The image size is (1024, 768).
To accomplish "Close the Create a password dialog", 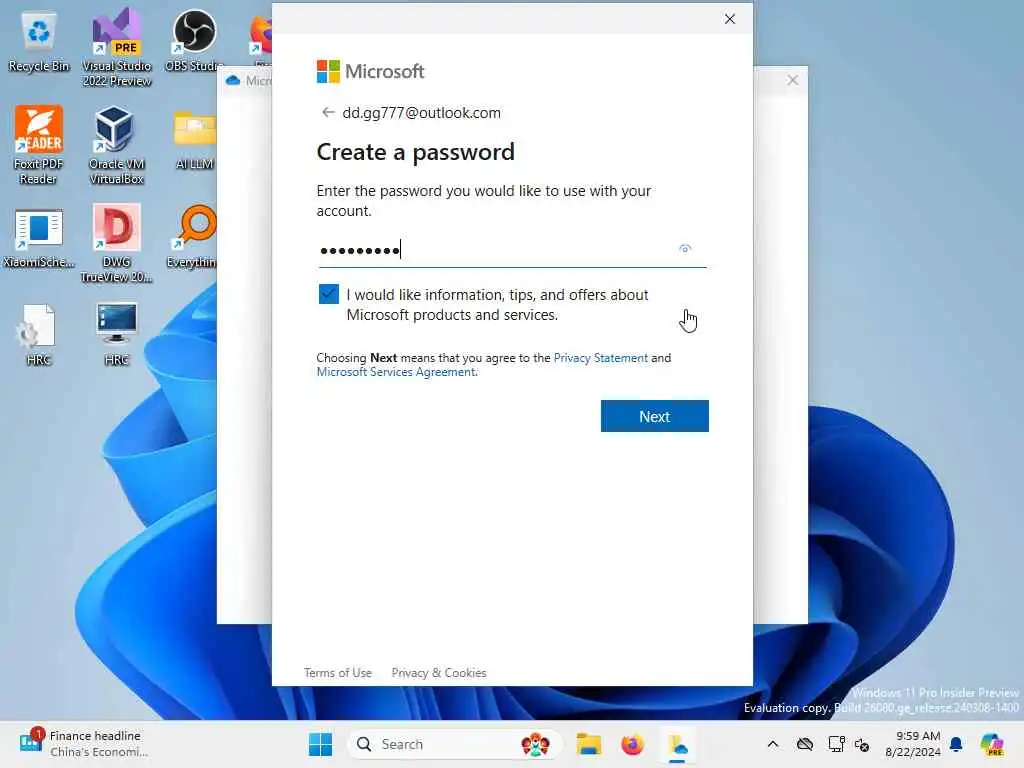I will [x=729, y=19].
